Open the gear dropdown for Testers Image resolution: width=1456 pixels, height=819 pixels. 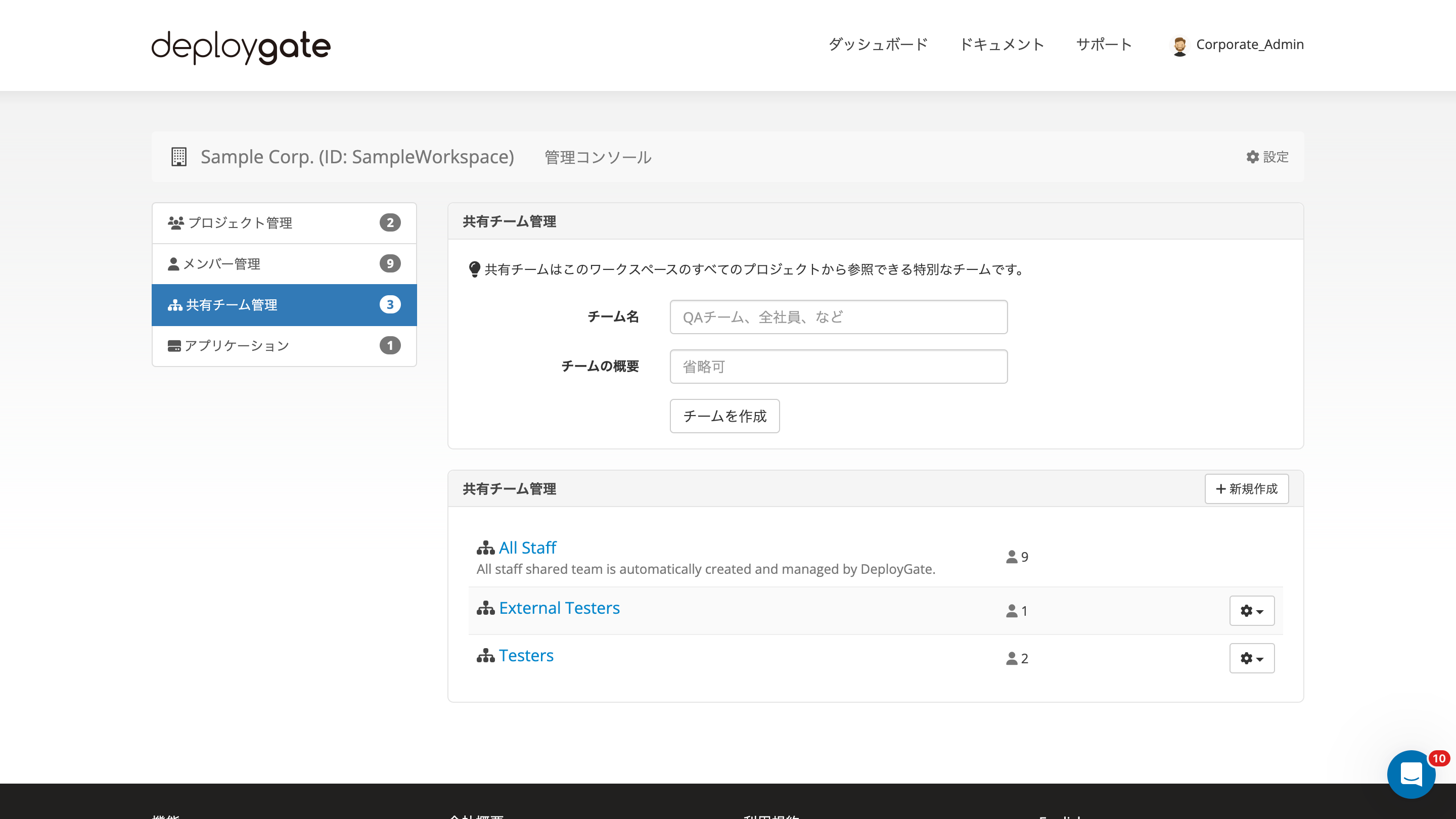point(1252,658)
